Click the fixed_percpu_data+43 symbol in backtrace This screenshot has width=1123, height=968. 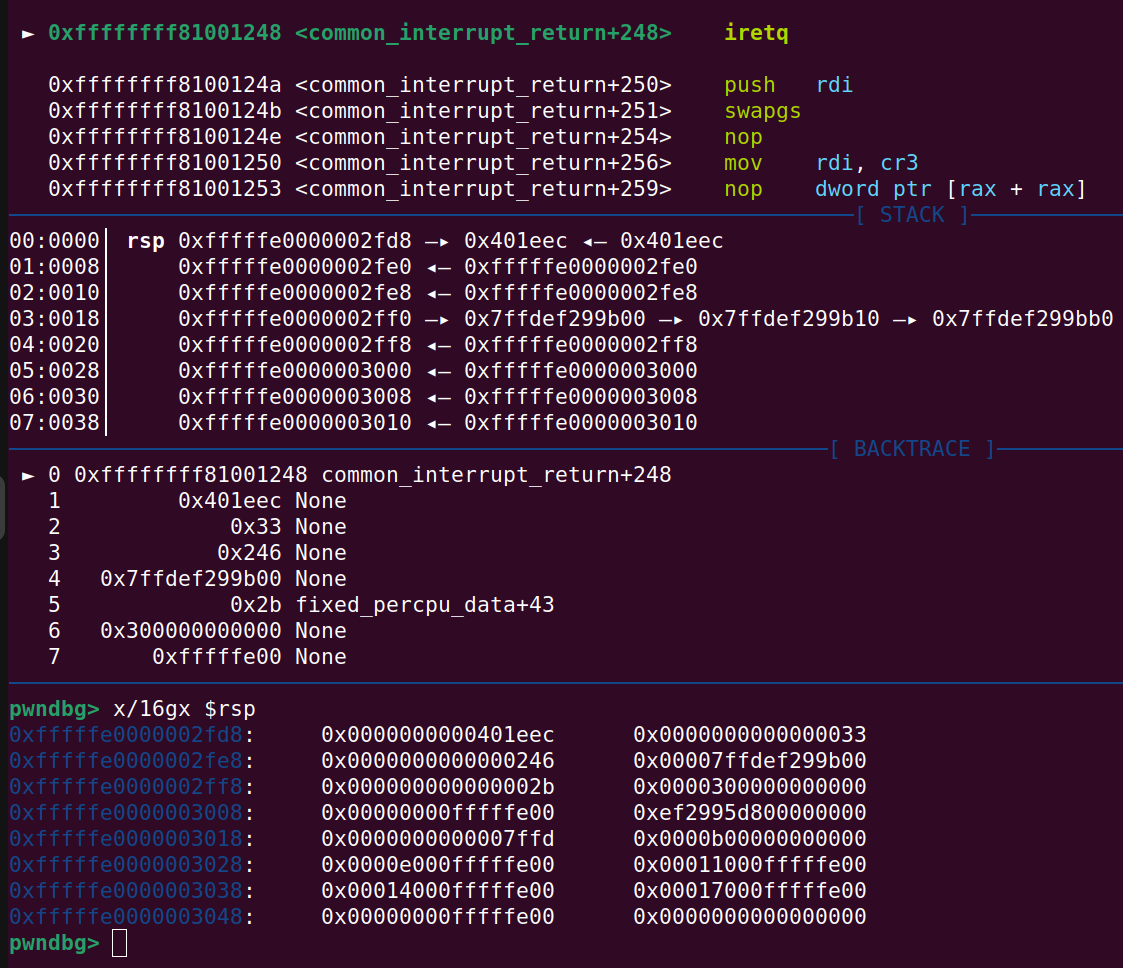point(424,605)
